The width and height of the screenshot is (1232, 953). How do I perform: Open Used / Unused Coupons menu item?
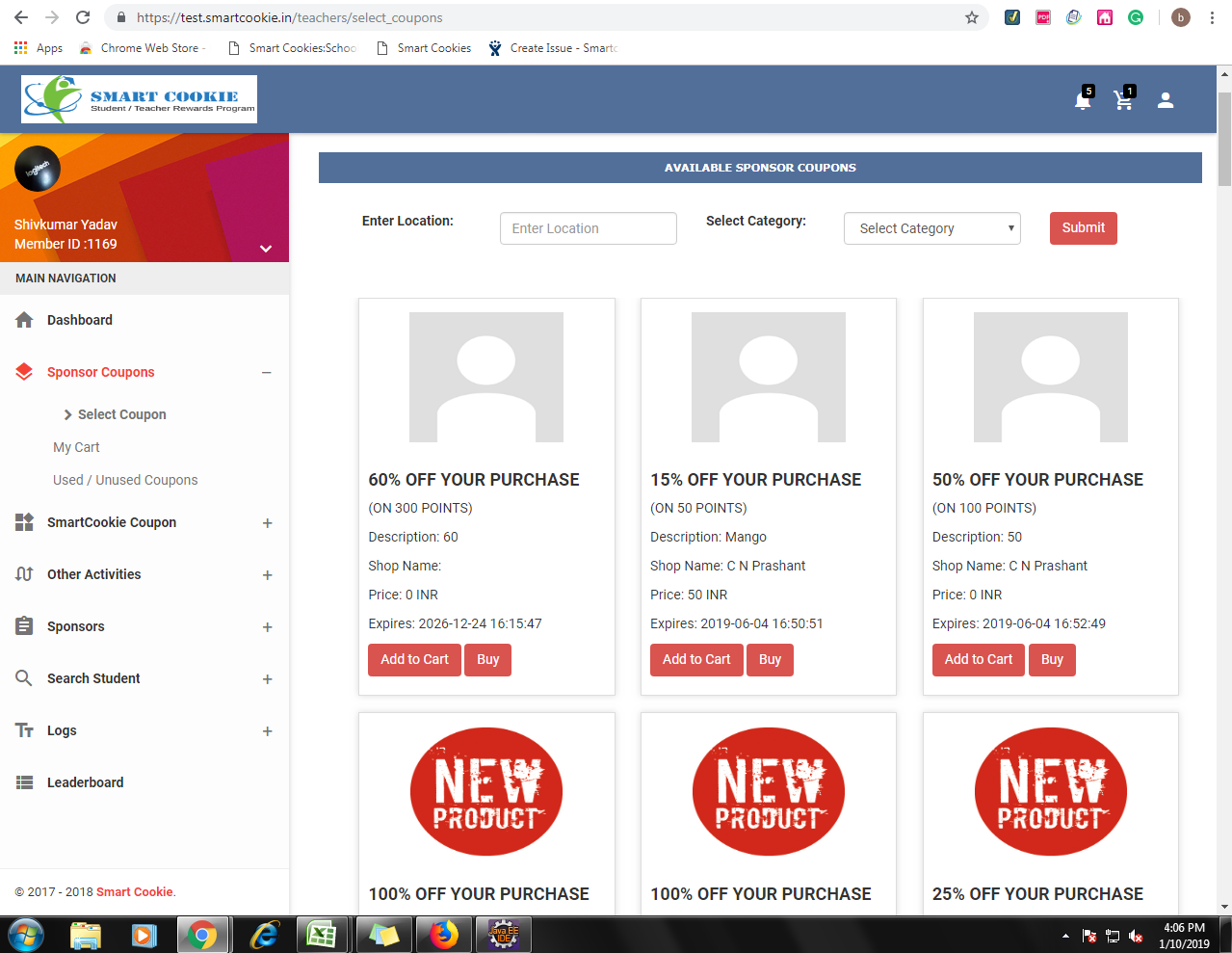tap(125, 480)
